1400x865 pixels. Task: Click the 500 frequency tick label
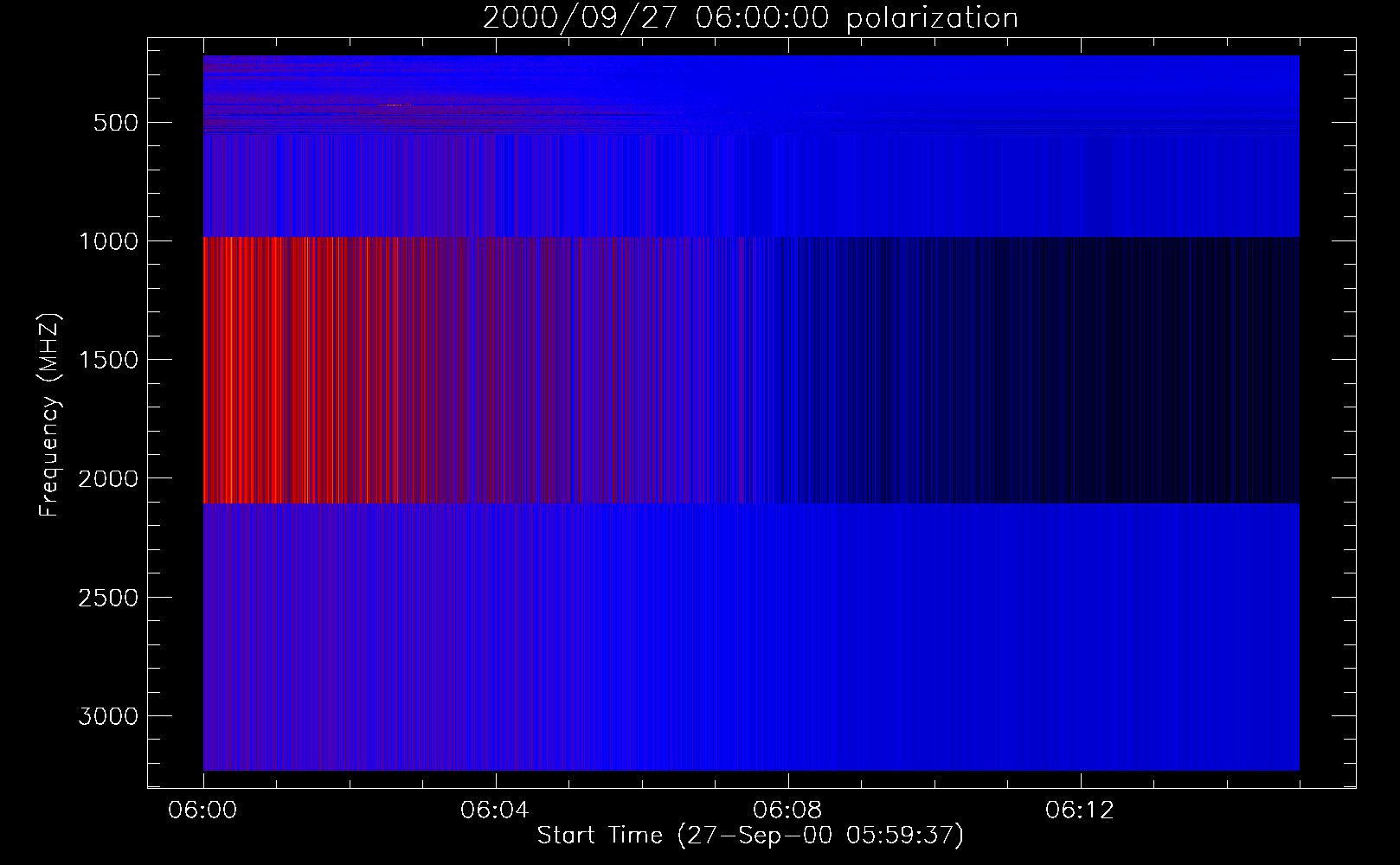tap(116, 123)
